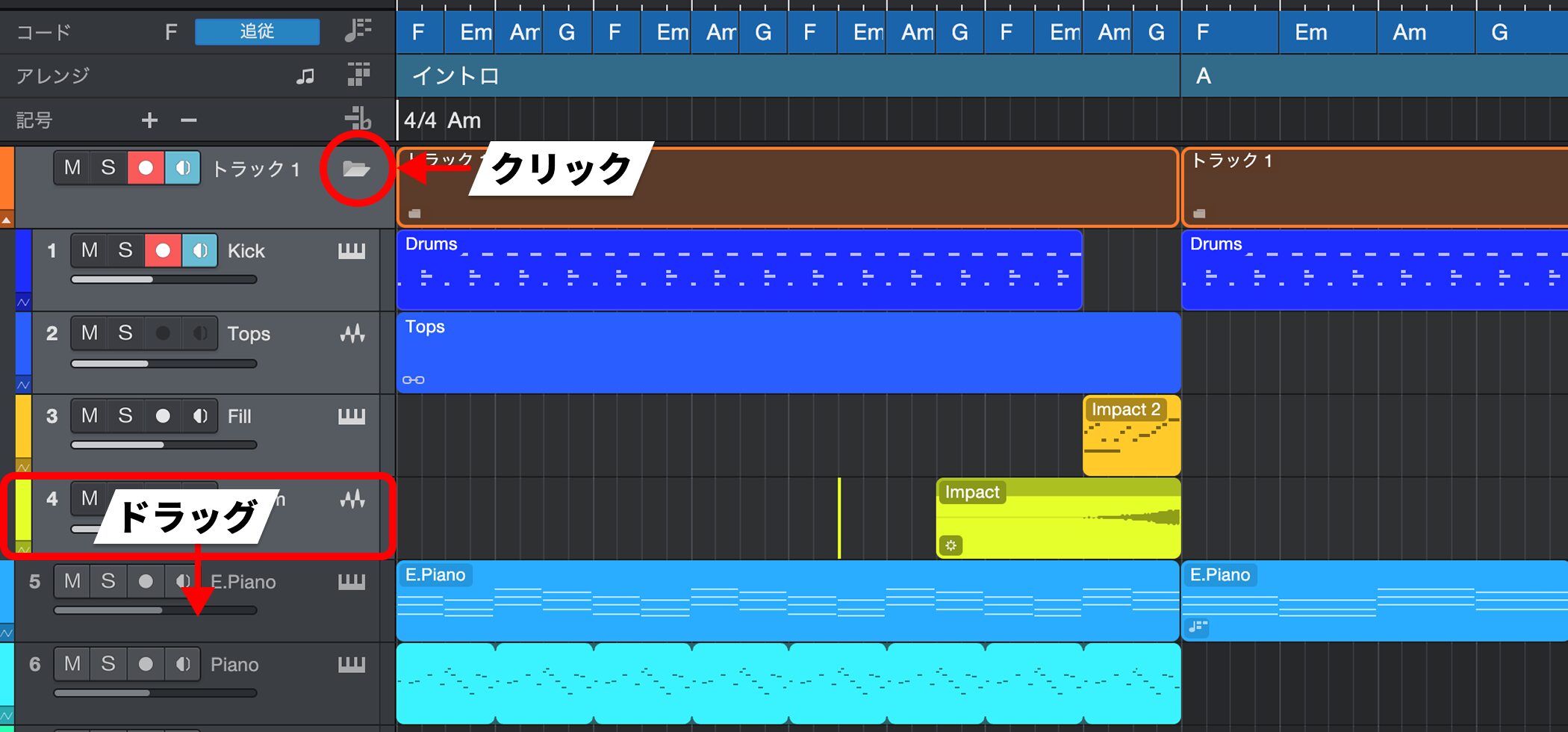
Task: Open automation envelope expander on Kick track
Action: (23, 303)
